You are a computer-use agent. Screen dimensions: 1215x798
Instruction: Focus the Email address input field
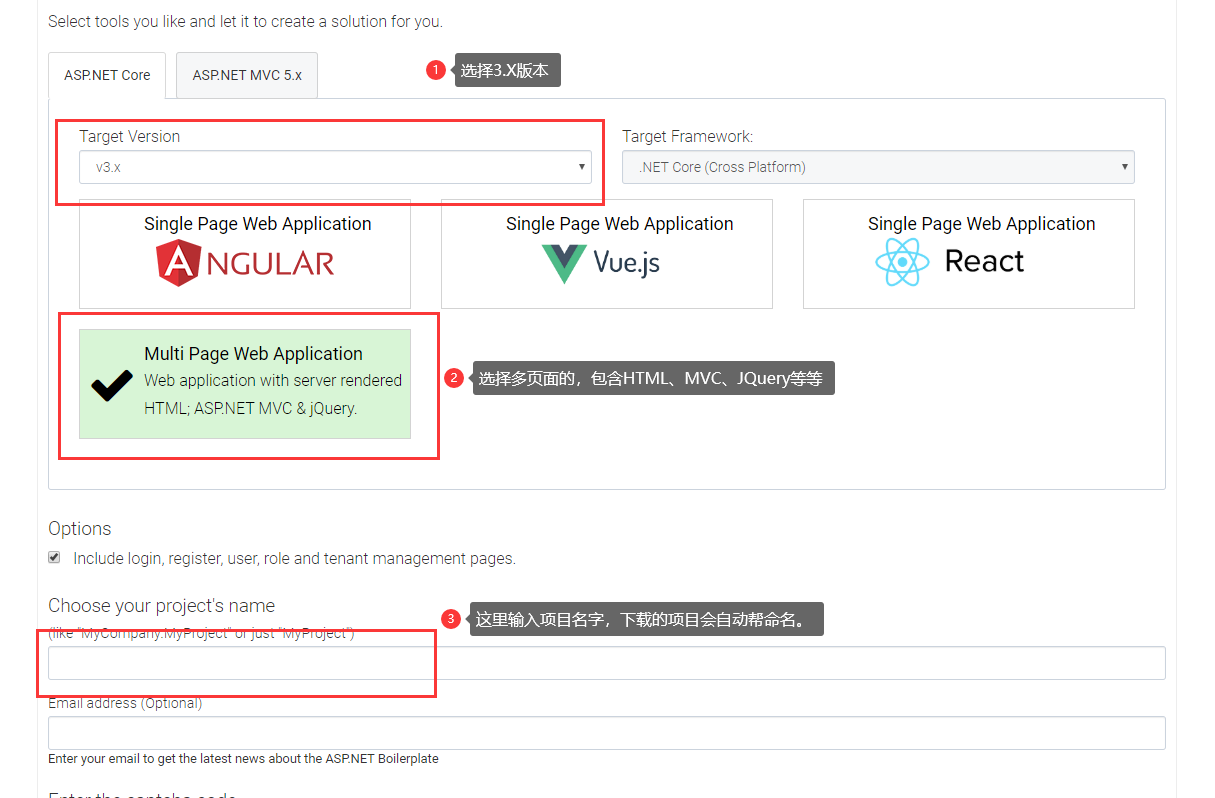(x=607, y=733)
